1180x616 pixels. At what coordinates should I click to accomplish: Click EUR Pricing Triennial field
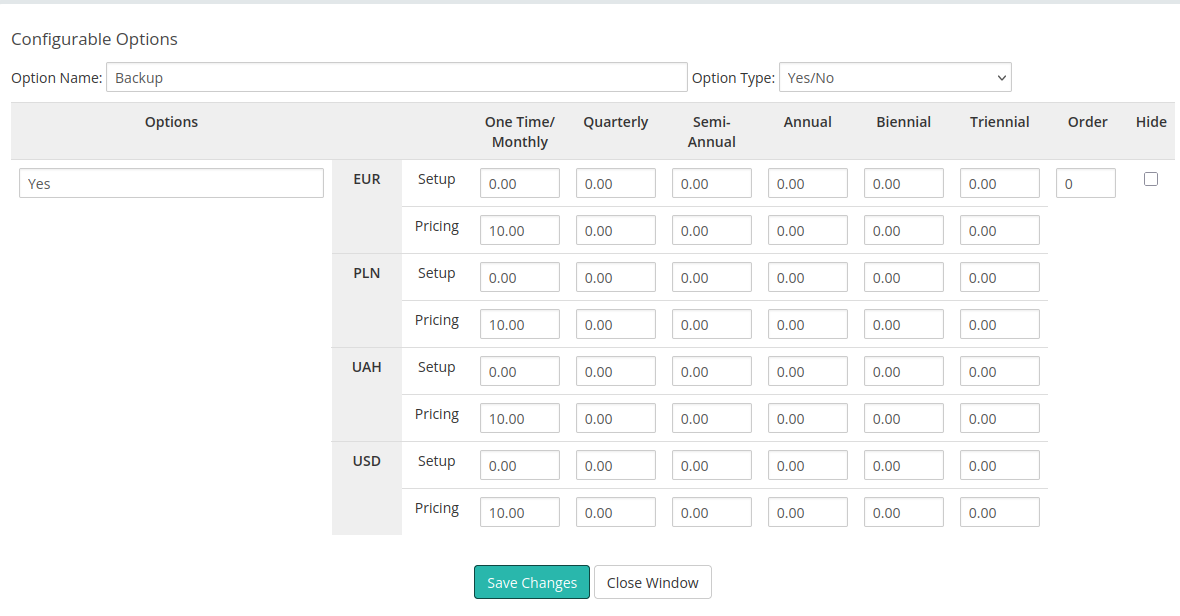[x=999, y=231]
